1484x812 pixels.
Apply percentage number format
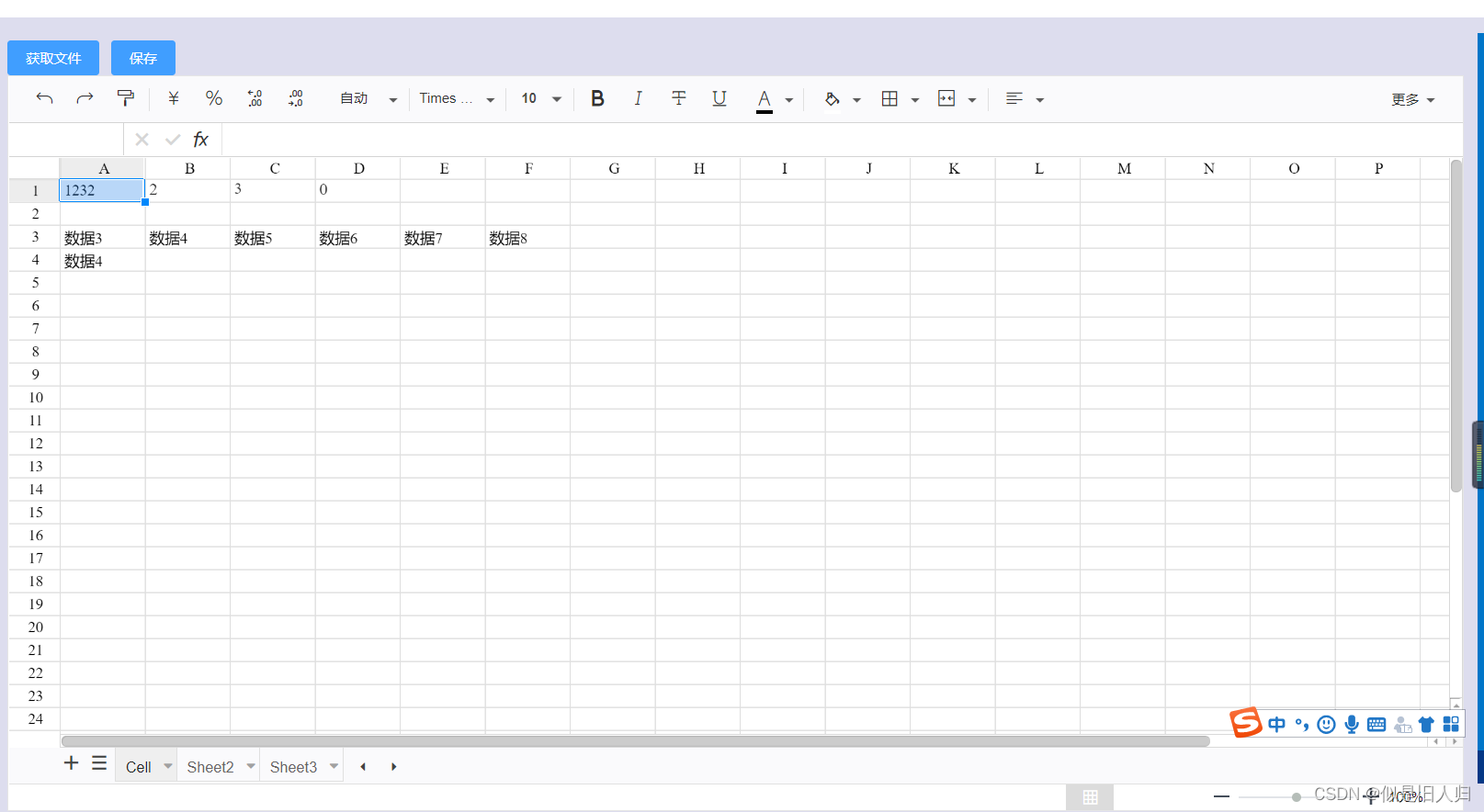[214, 98]
